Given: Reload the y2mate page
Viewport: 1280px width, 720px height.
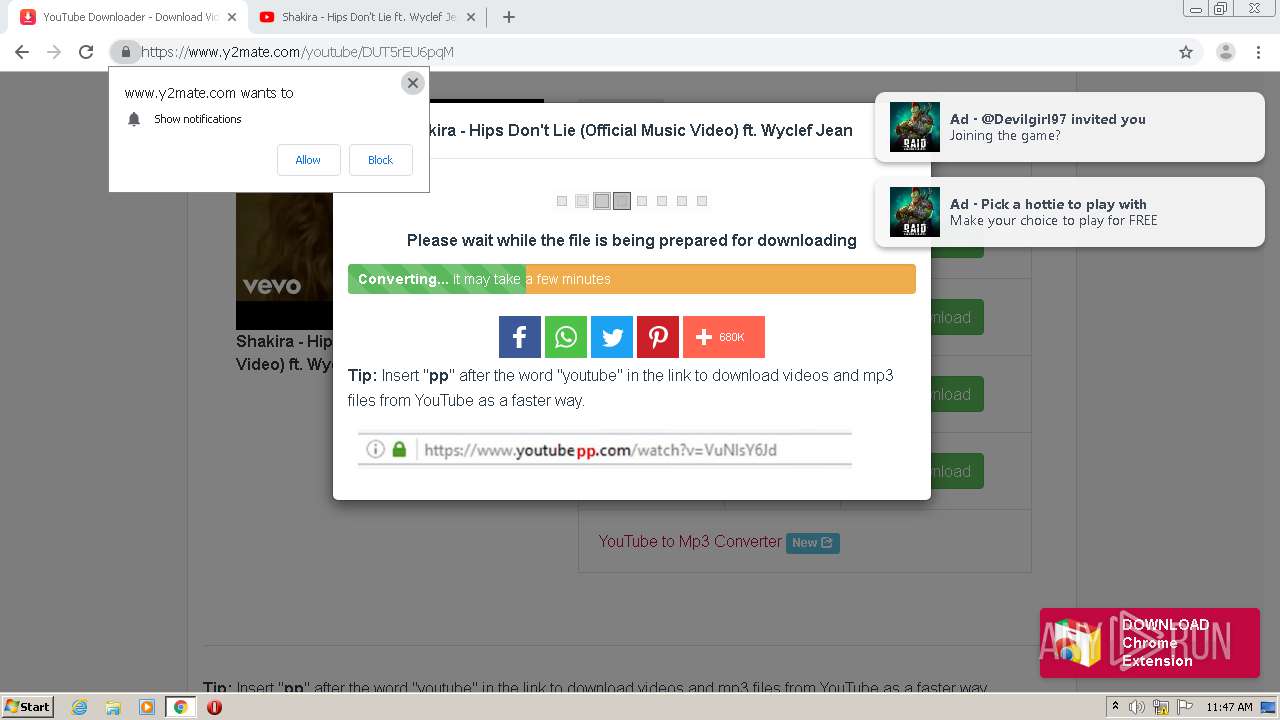Looking at the screenshot, I should coord(86,52).
